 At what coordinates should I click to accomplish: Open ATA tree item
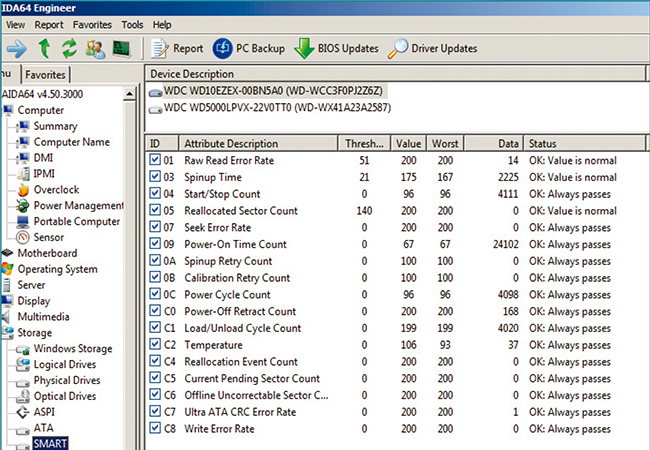[x=44, y=428]
